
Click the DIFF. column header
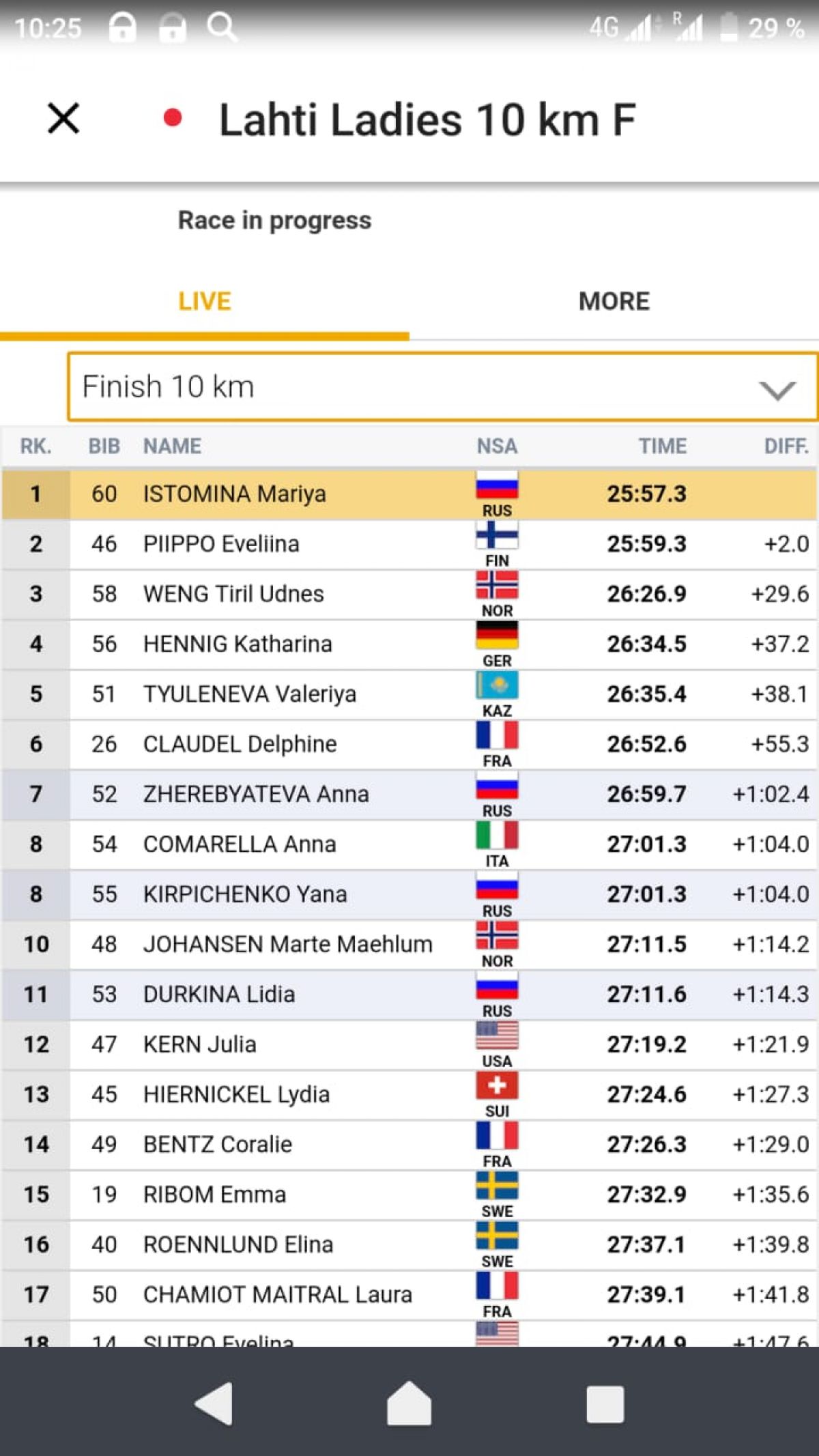pos(786,446)
